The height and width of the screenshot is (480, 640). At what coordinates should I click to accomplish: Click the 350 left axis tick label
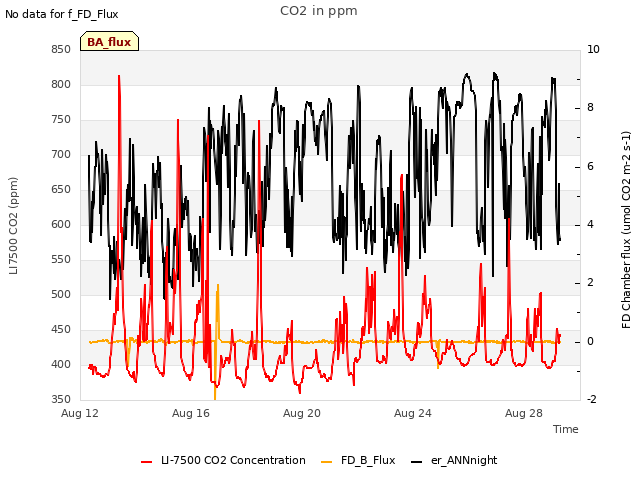click(61, 399)
